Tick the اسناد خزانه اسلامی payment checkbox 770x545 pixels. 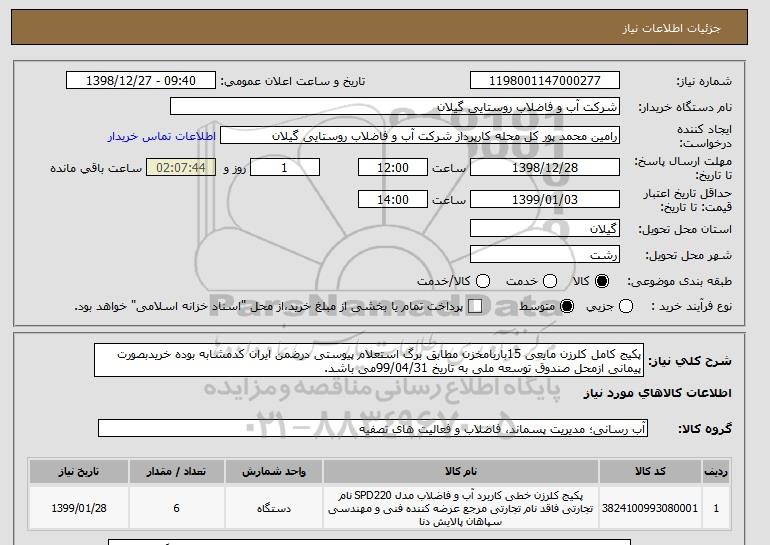[475, 306]
